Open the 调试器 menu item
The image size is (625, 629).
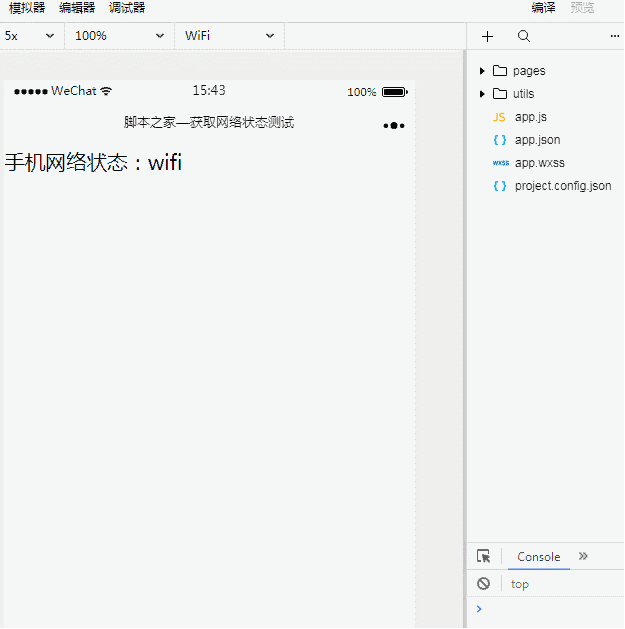point(127,8)
